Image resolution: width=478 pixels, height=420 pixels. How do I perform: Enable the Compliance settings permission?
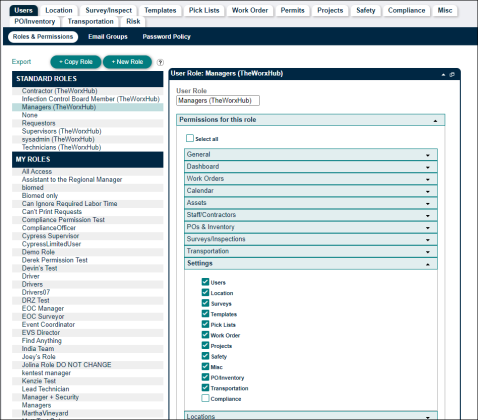click(x=205, y=398)
